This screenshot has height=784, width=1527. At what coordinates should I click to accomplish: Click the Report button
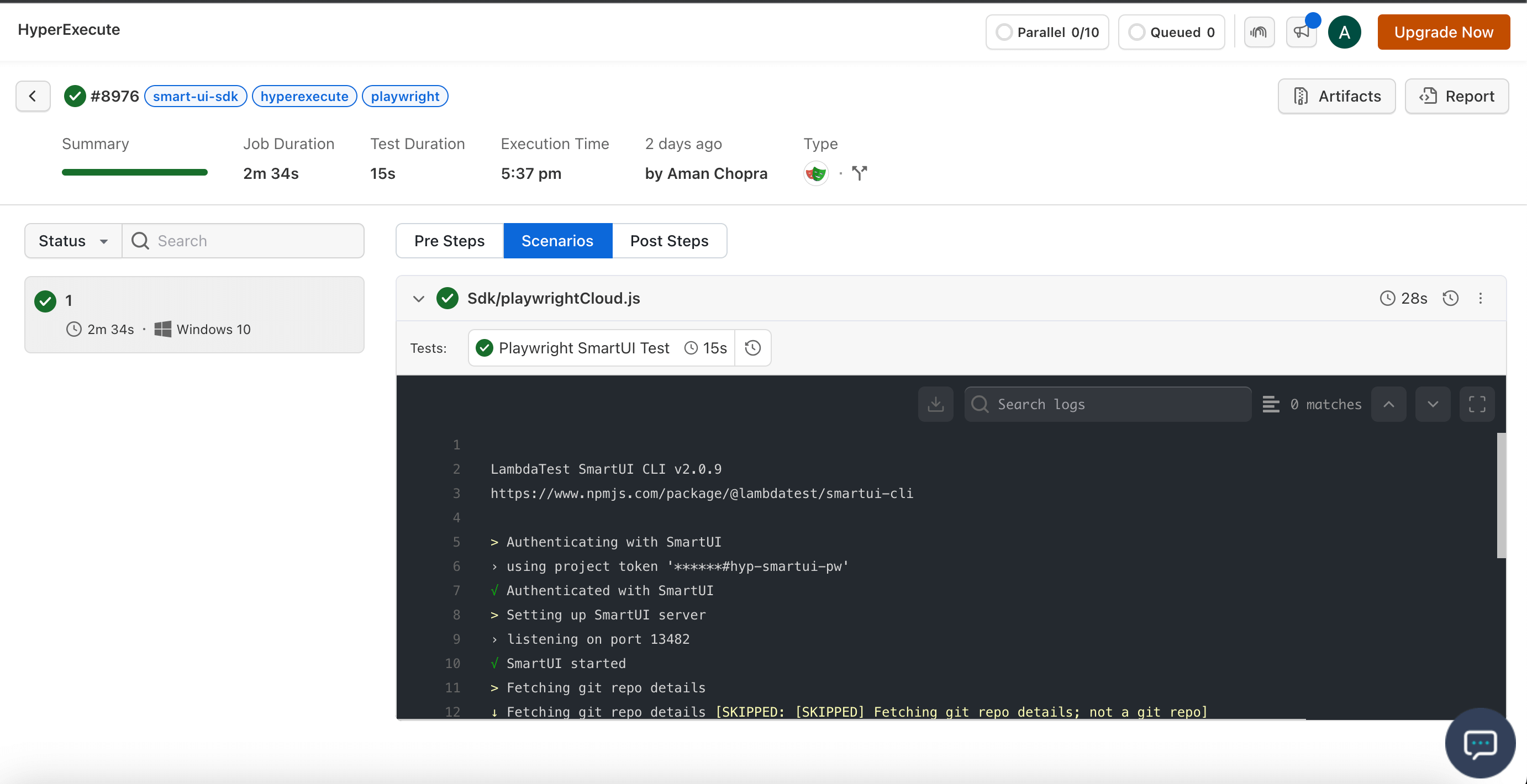point(1457,96)
